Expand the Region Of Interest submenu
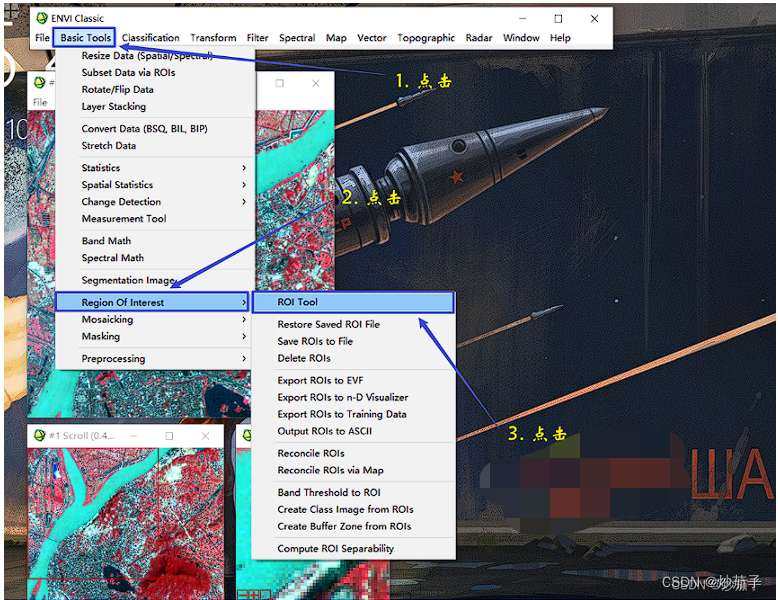Viewport: 778px width, 600px height. (x=152, y=302)
